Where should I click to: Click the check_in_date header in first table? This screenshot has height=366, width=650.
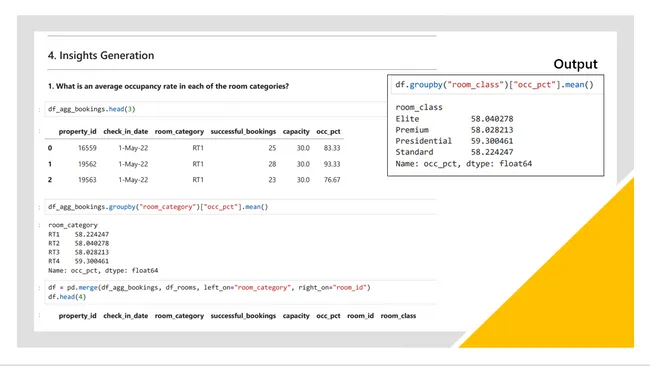click(126, 131)
